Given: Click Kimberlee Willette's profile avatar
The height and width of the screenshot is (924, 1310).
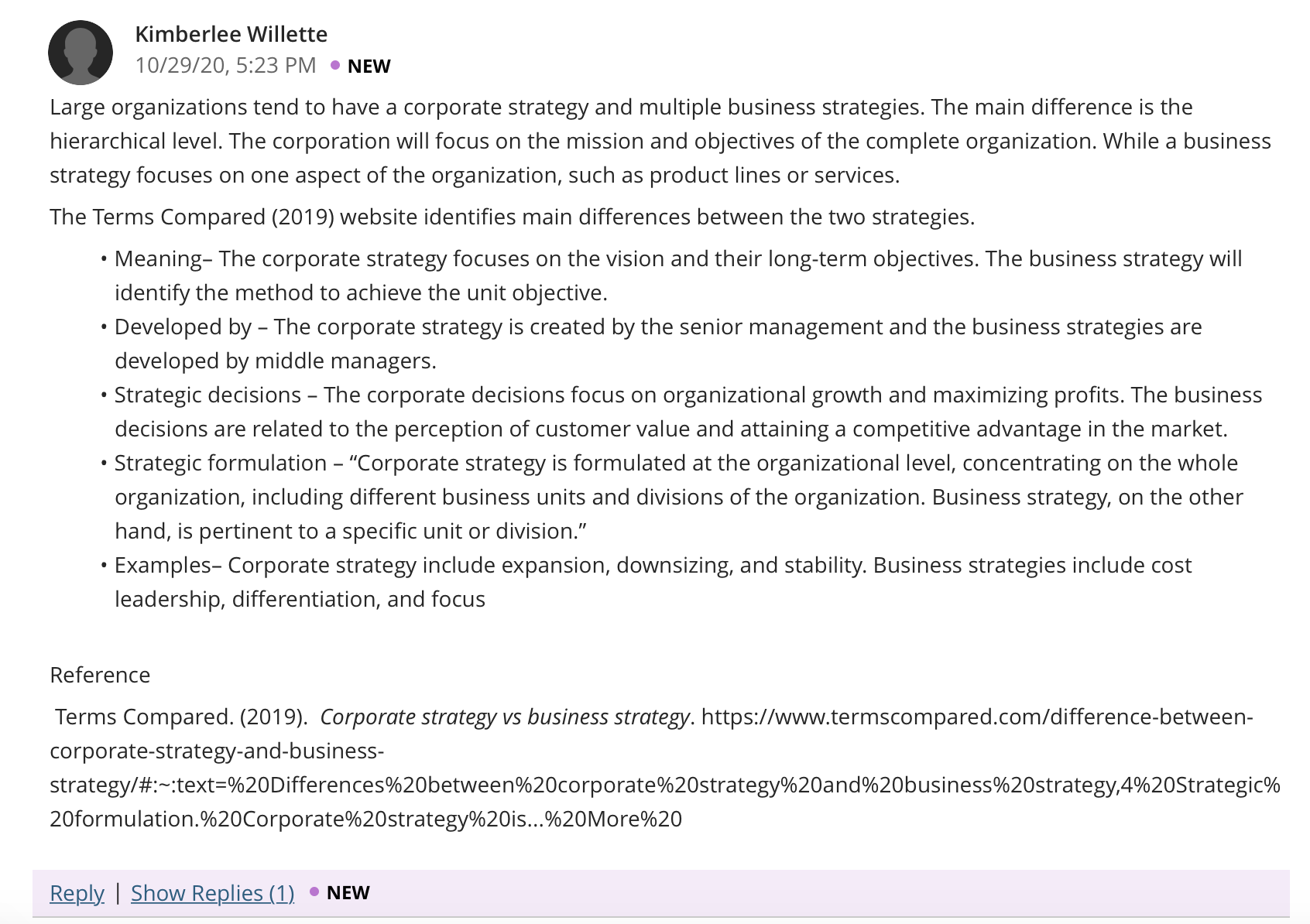Looking at the screenshot, I should click(x=81, y=53).
